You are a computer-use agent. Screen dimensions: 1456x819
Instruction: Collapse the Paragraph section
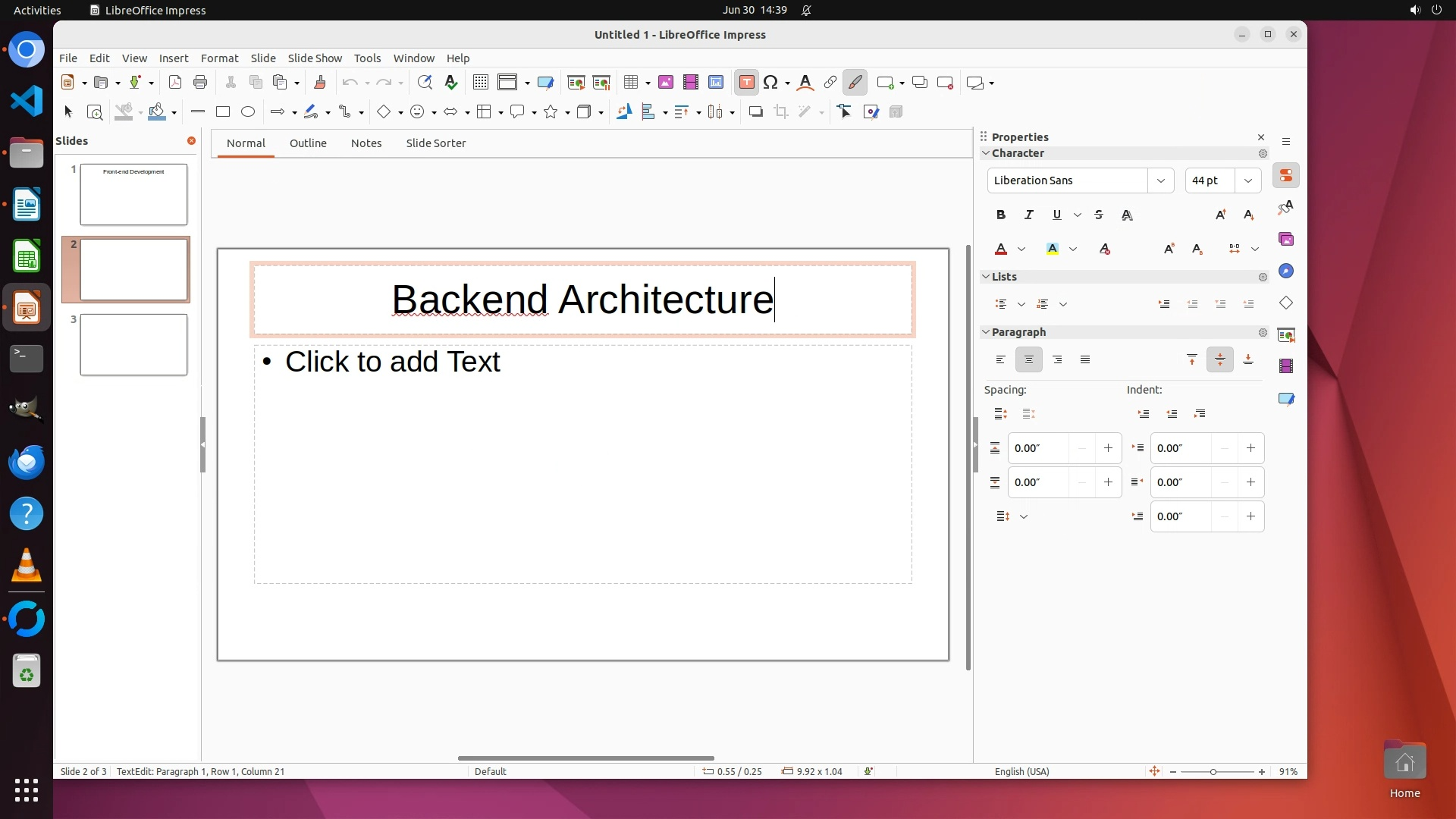pos(986,332)
